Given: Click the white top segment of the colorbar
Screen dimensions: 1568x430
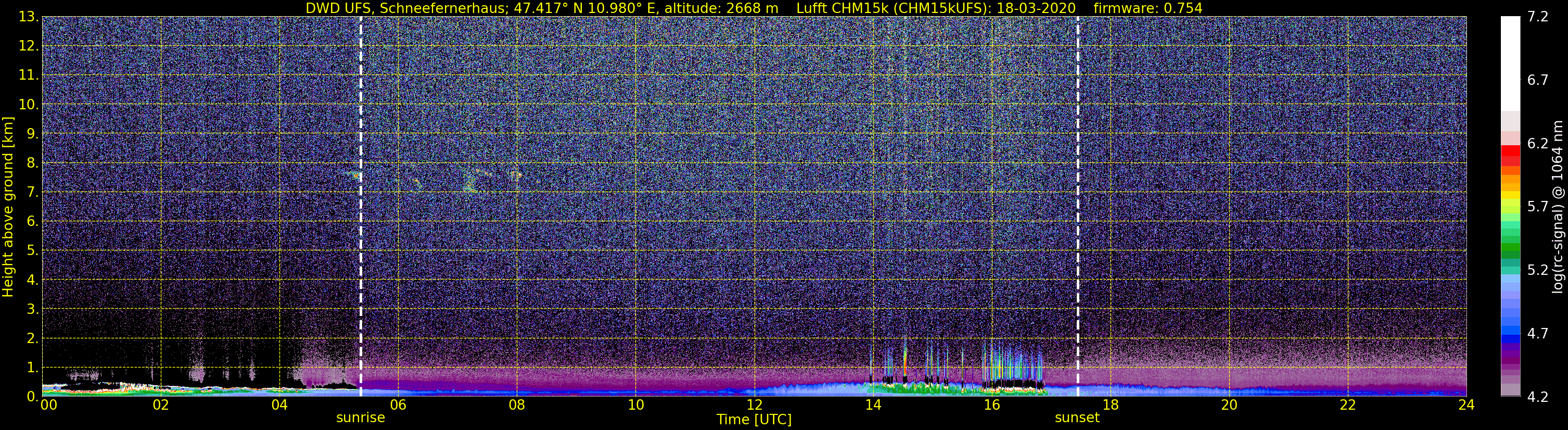Looking at the screenshot, I should (x=1510, y=64).
